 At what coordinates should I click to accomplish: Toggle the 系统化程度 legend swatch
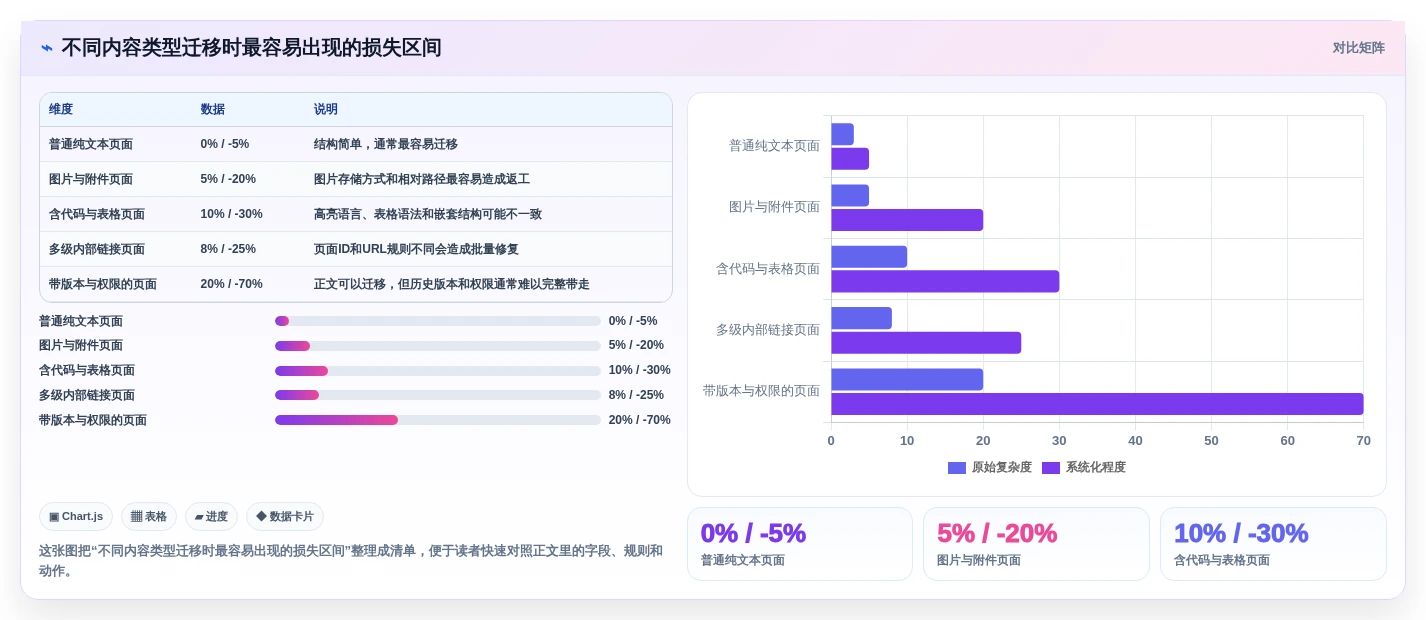(1051, 468)
